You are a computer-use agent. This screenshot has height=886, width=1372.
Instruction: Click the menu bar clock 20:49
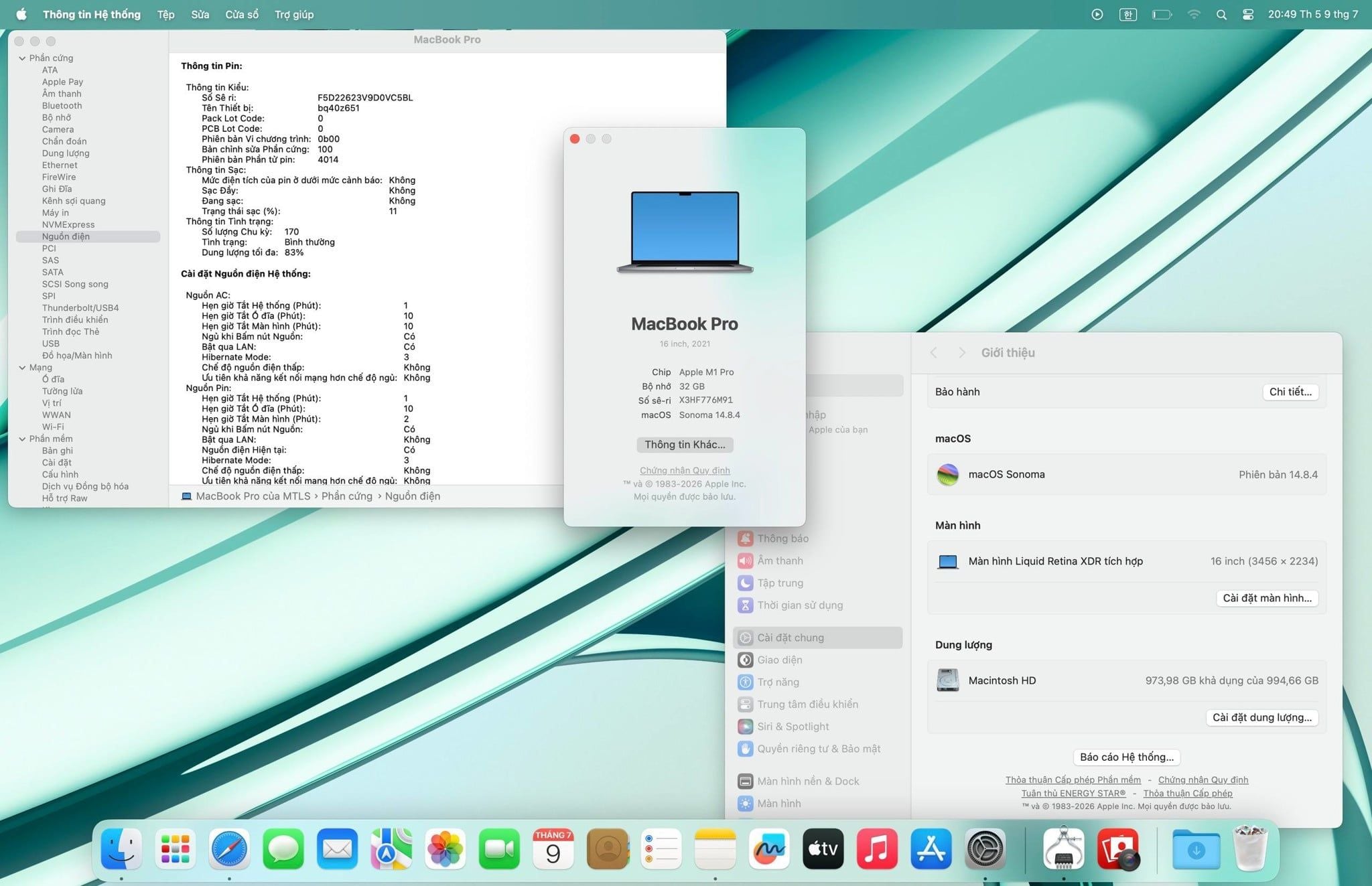tap(1312, 14)
